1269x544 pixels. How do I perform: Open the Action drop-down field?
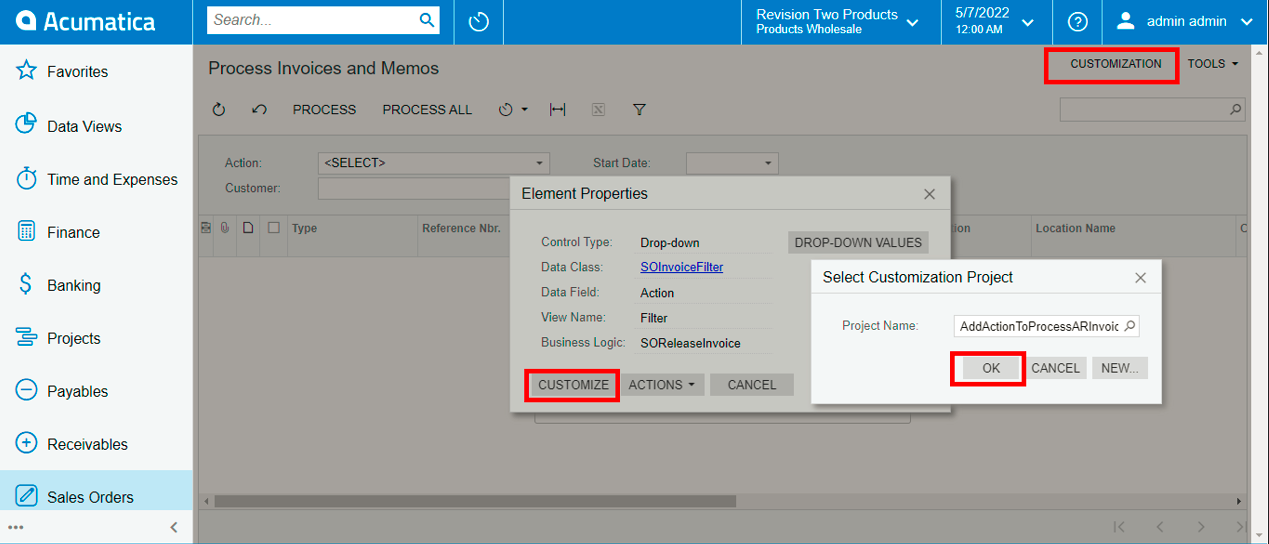pyautogui.click(x=433, y=163)
